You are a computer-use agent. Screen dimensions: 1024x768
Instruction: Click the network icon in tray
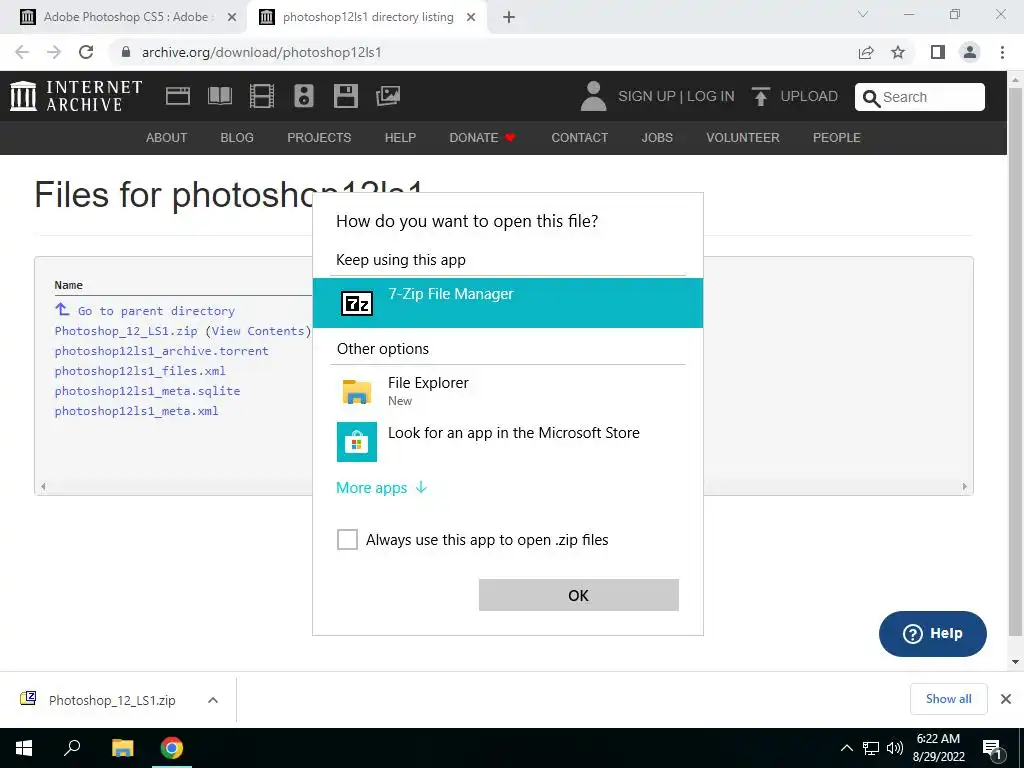[x=871, y=748]
